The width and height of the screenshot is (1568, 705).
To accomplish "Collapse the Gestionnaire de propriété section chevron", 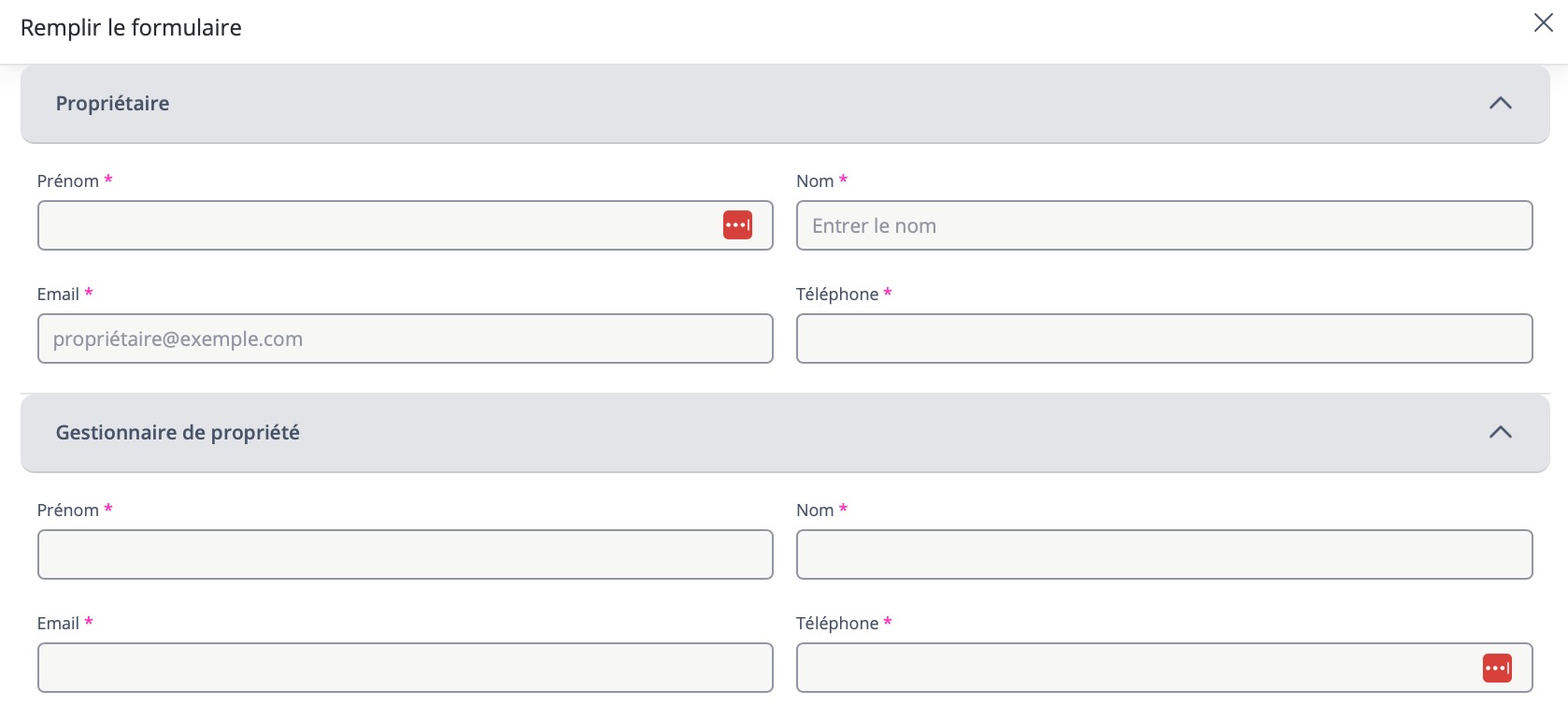I will pyautogui.click(x=1500, y=433).
